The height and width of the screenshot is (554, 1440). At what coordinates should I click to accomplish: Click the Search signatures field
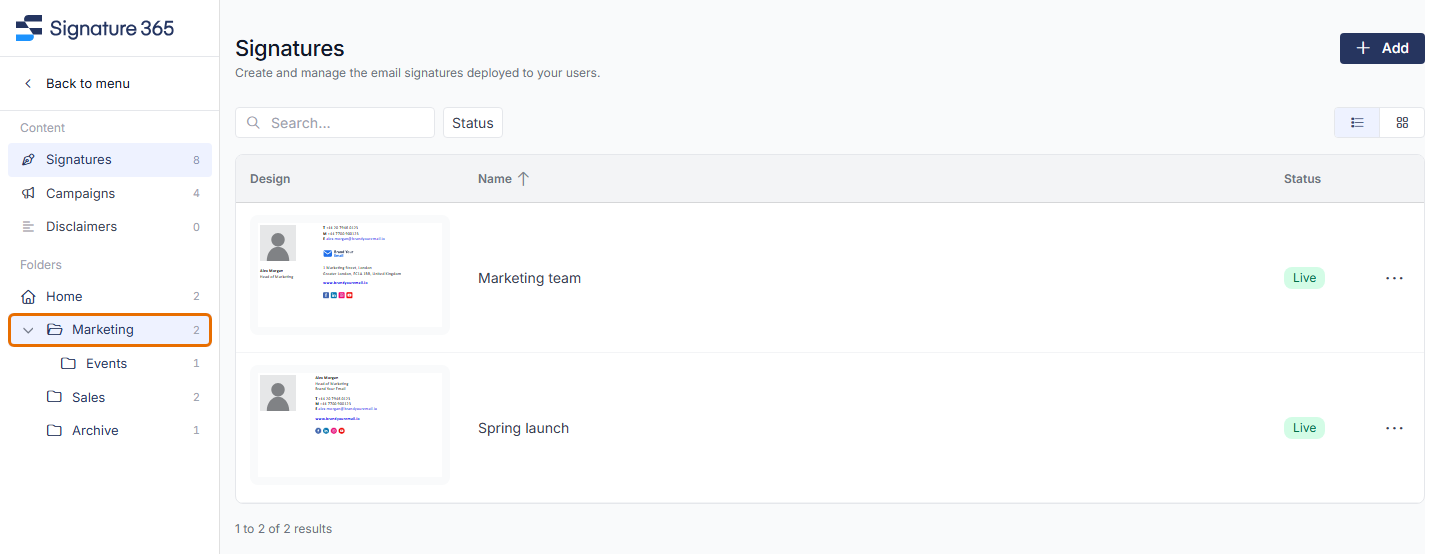(x=335, y=123)
